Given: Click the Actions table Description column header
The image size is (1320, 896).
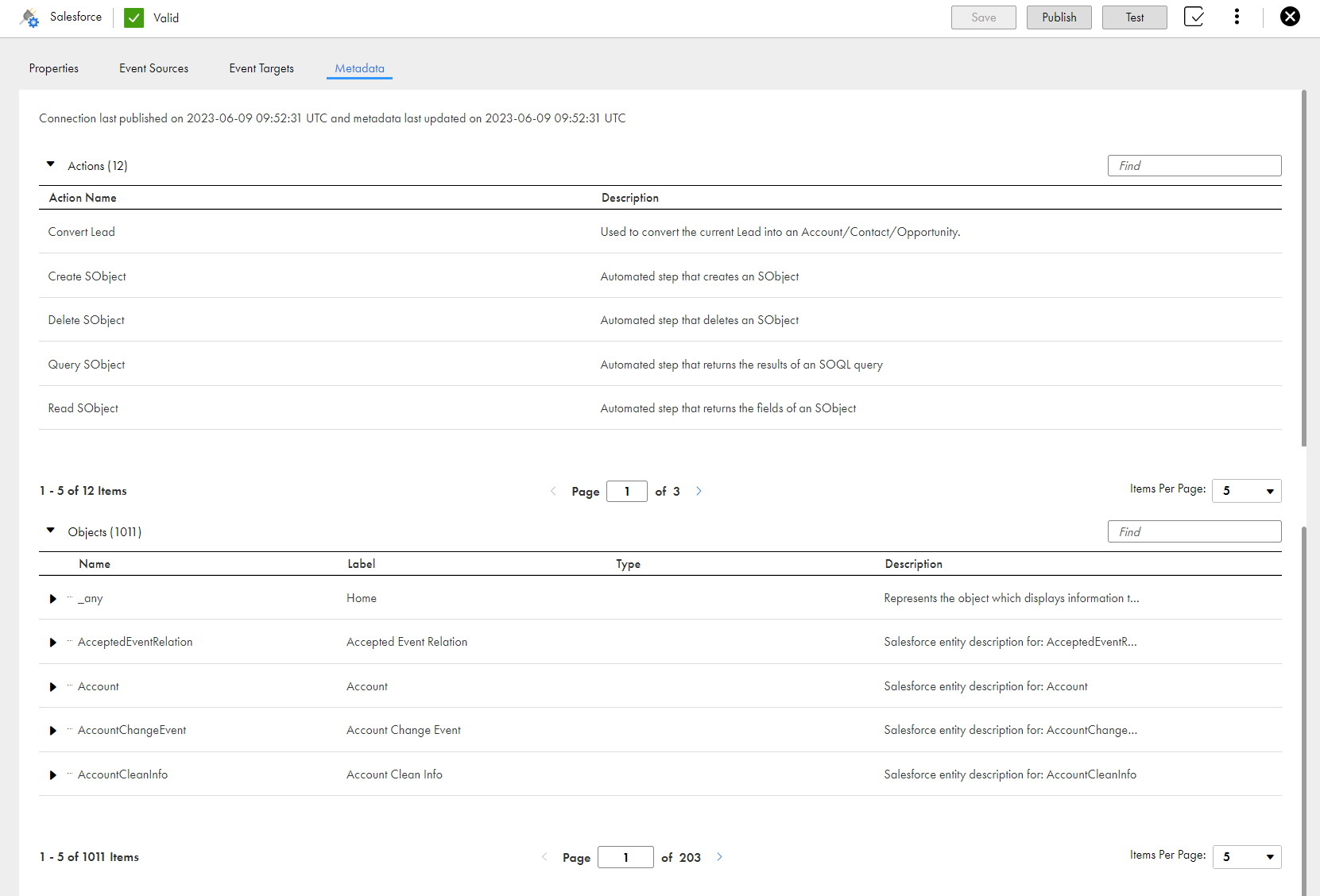Looking at the screenshot, I should click(x=630, y=198).
